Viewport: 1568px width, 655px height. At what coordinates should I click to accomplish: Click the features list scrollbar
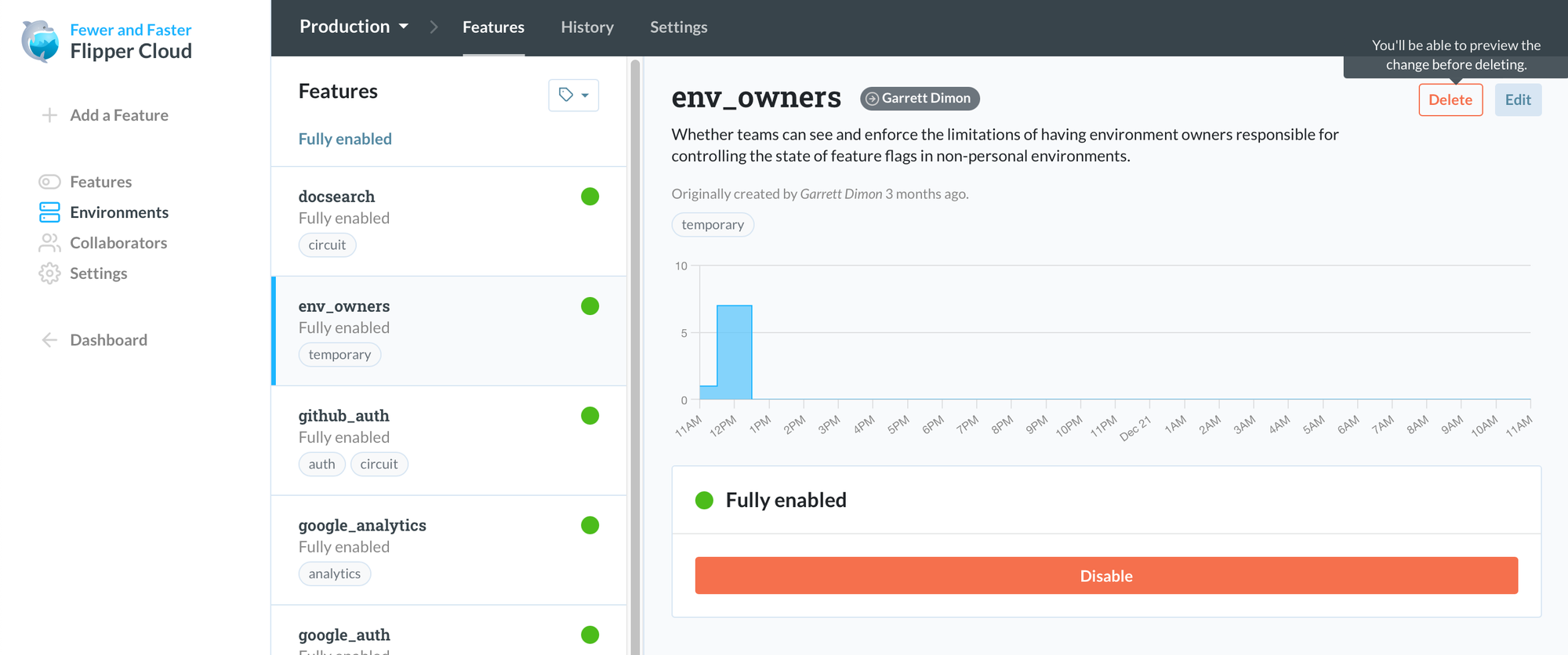pyautogui.click(x=635, y=356)
